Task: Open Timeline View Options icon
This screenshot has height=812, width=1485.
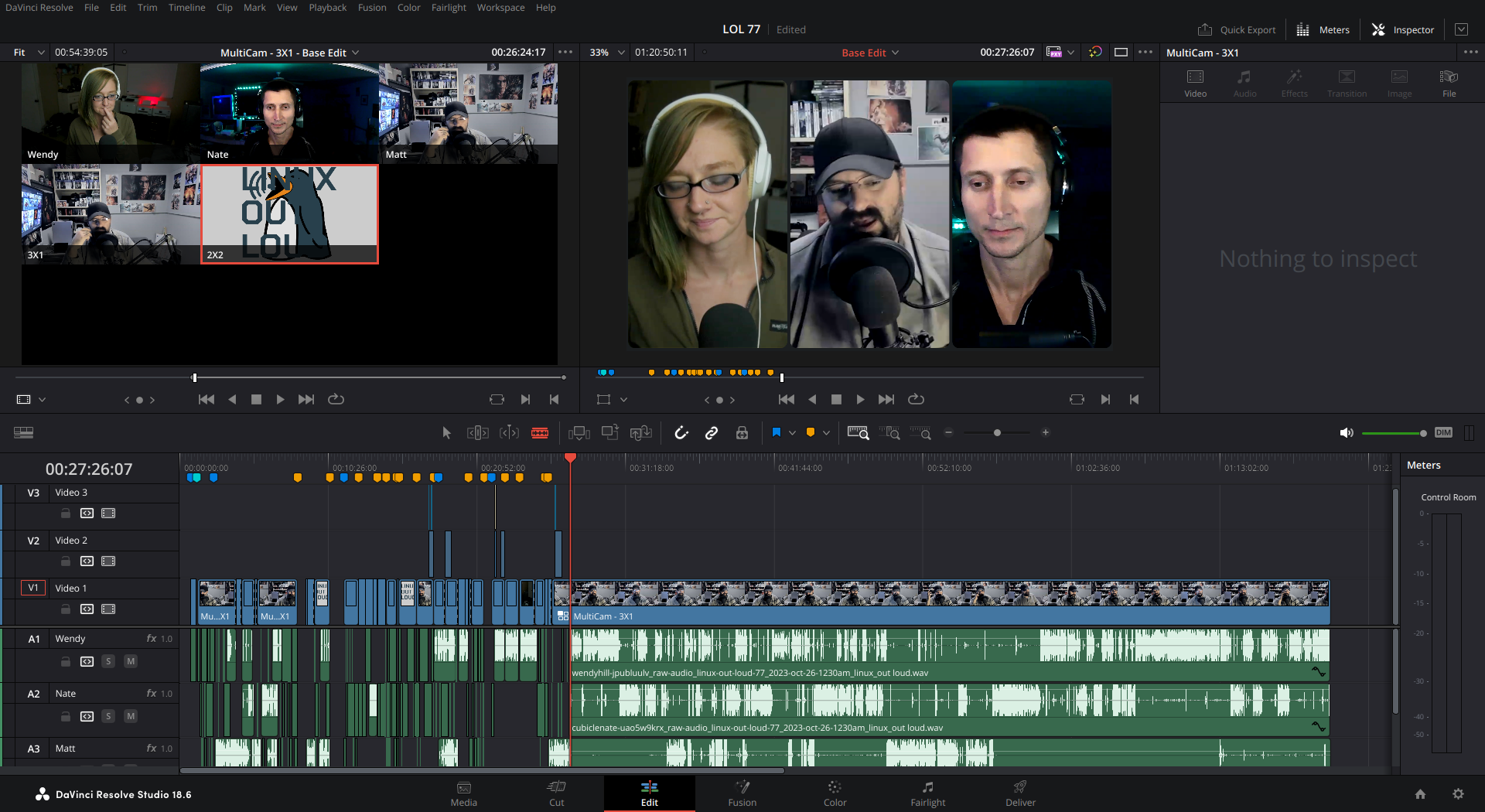Action: point(23,433)
